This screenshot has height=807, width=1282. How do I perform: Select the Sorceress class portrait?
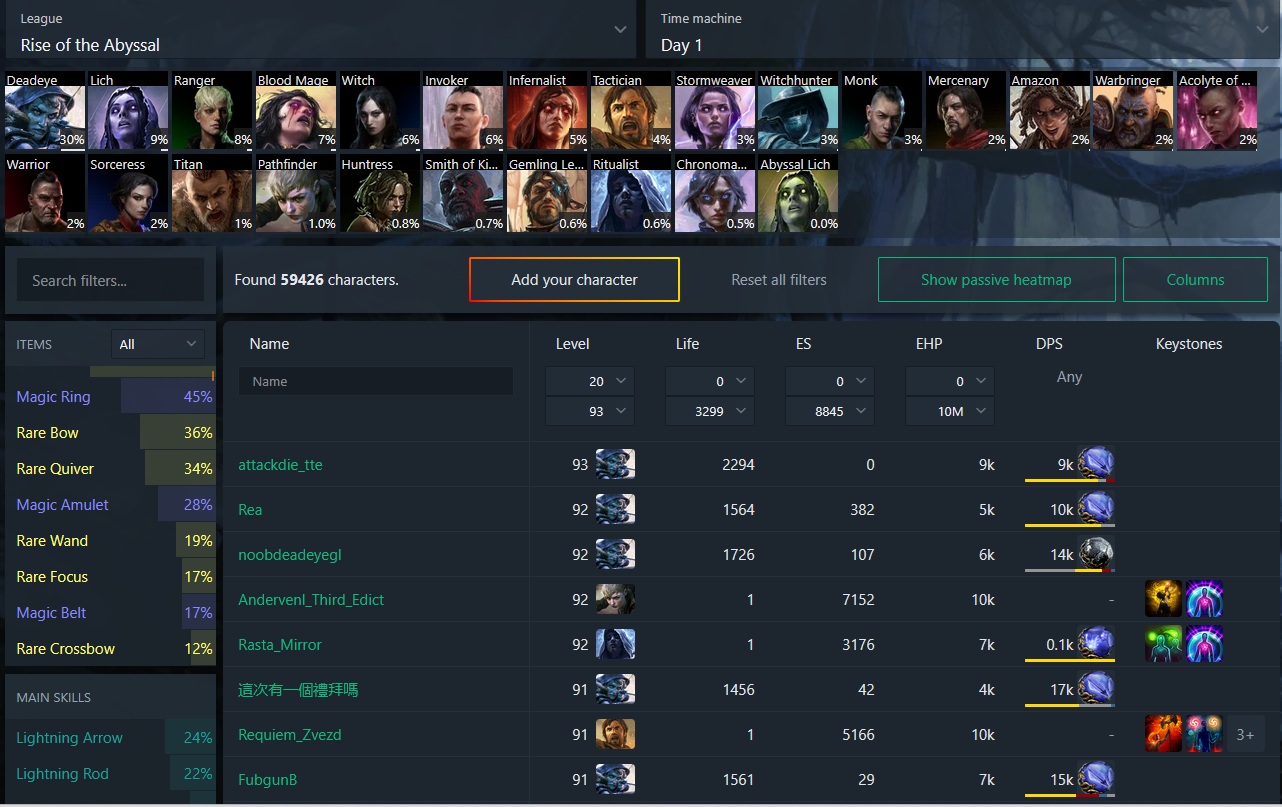click(x=129, y=194)
